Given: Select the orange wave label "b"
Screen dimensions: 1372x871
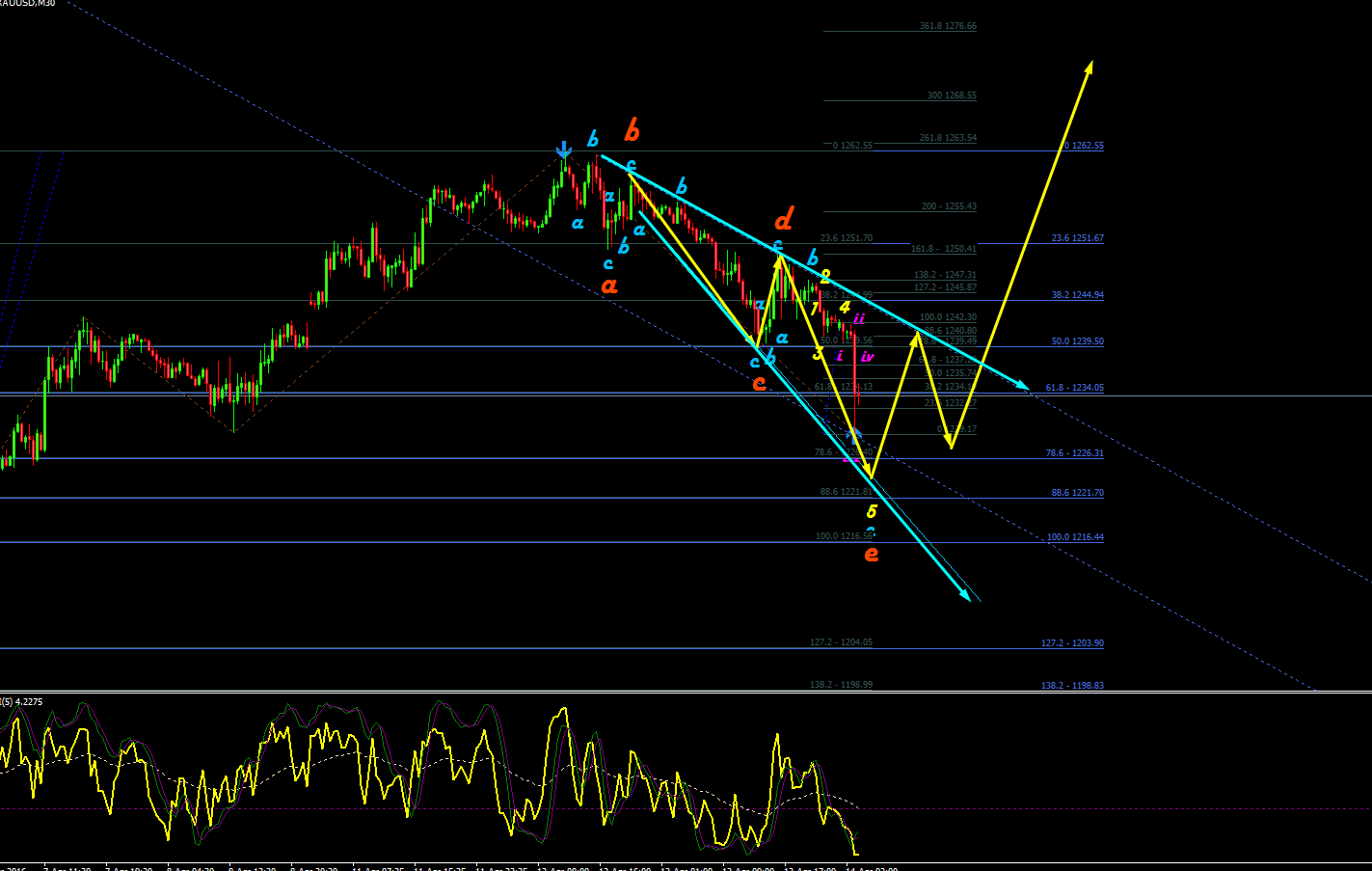Looking at the screenshot, I should point(632,129).
